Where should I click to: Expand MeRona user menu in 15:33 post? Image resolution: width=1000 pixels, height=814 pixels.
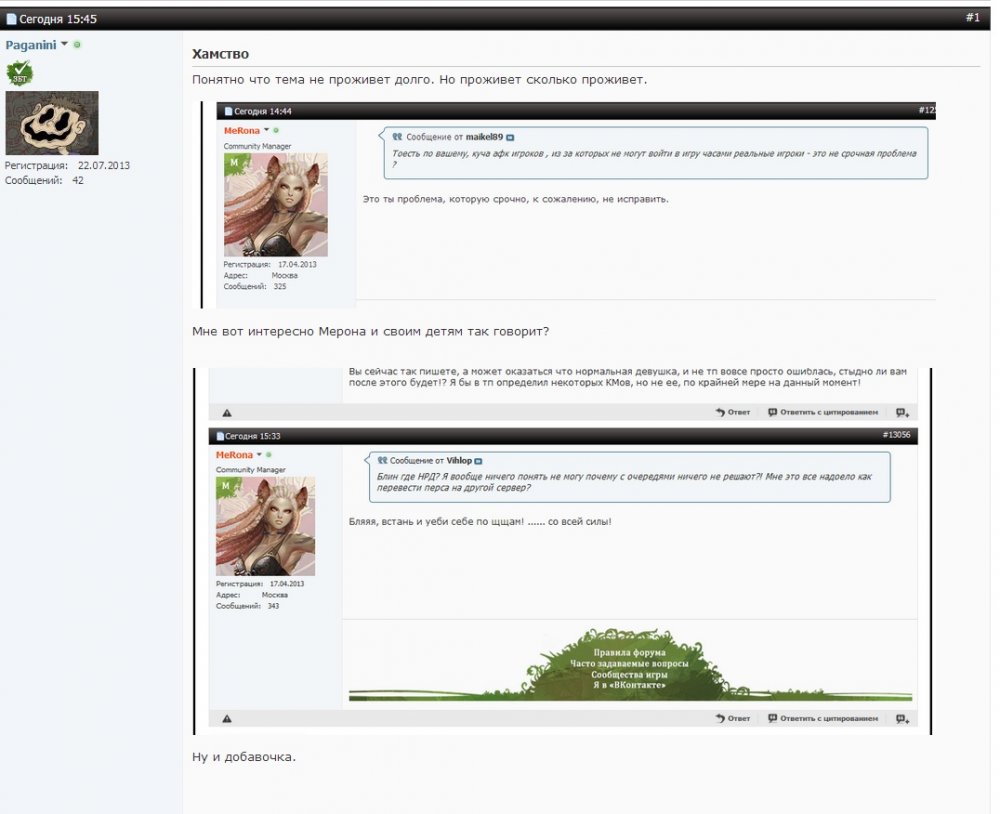tap(259, 455)
